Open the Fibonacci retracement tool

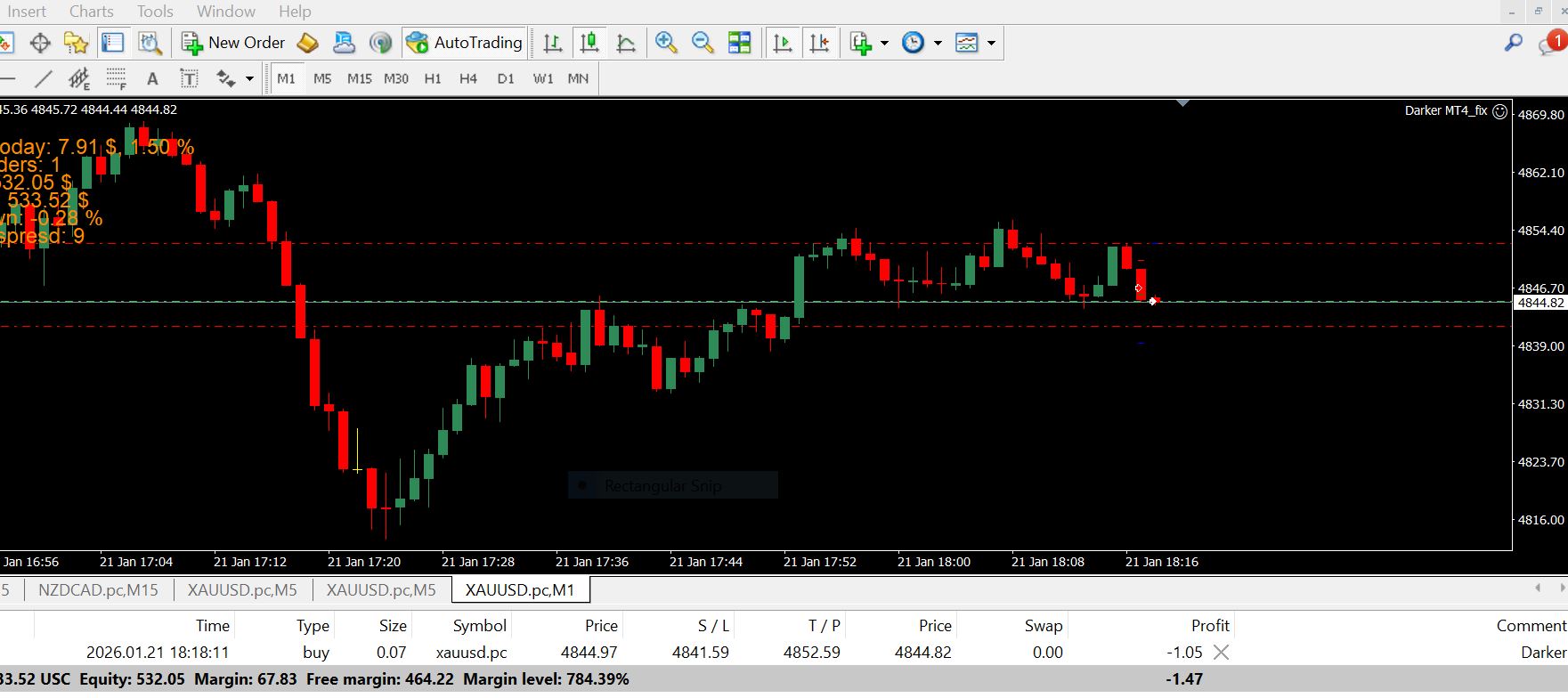click(116, 79)
